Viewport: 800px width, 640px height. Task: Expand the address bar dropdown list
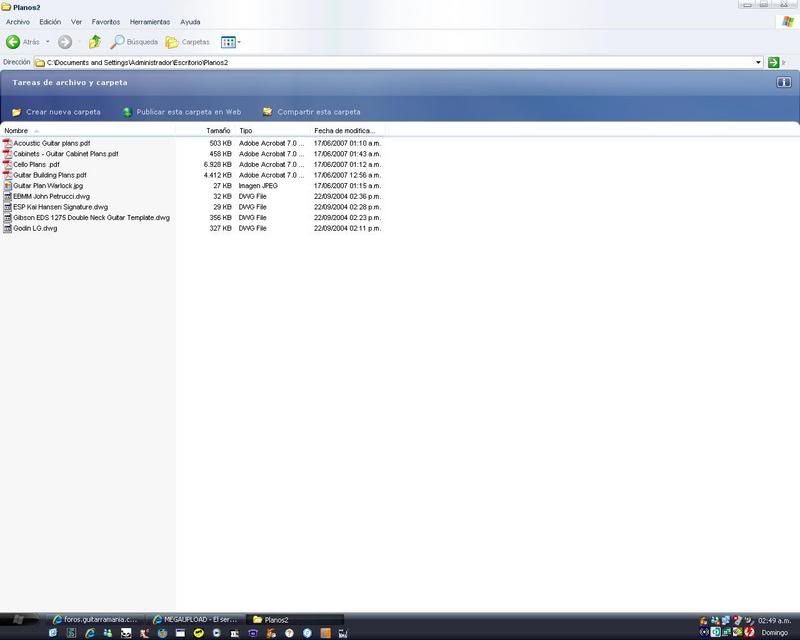758,62
